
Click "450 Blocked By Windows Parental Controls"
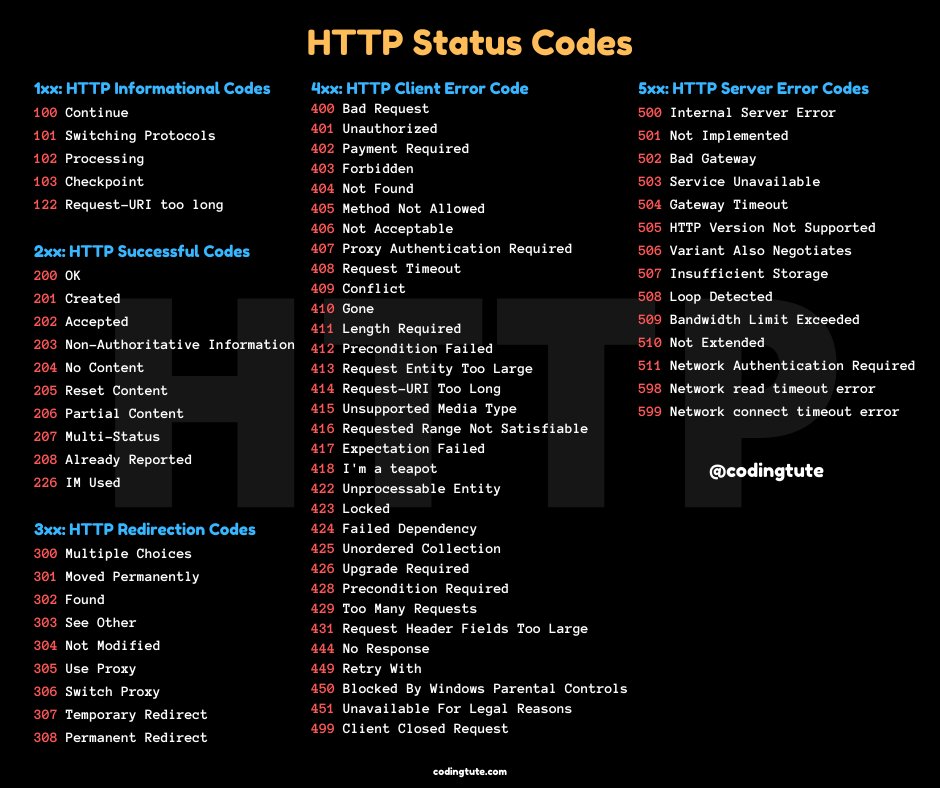point(469,689)
